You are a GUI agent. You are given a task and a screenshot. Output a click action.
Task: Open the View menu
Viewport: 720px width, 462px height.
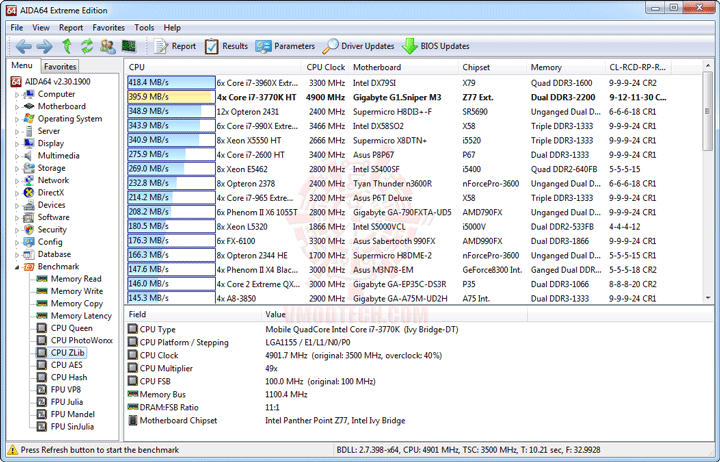(41, 28)
